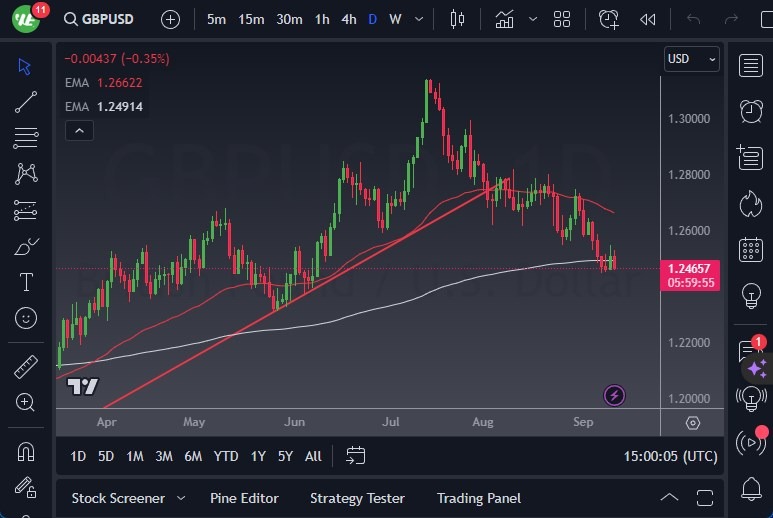Toggle the magnet snap mode
This screenshot has height=518, width=773.
26,452
